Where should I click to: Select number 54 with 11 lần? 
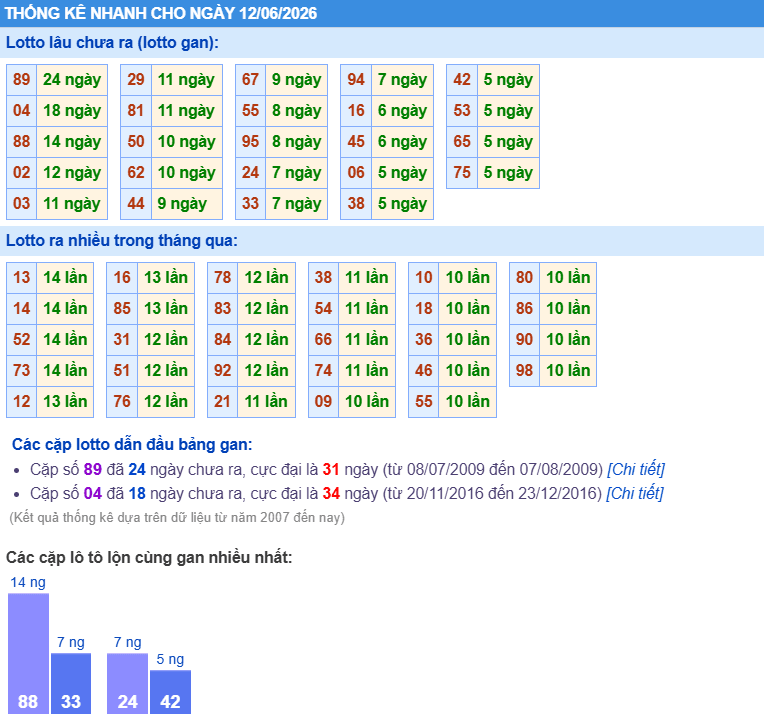point(324,309)
